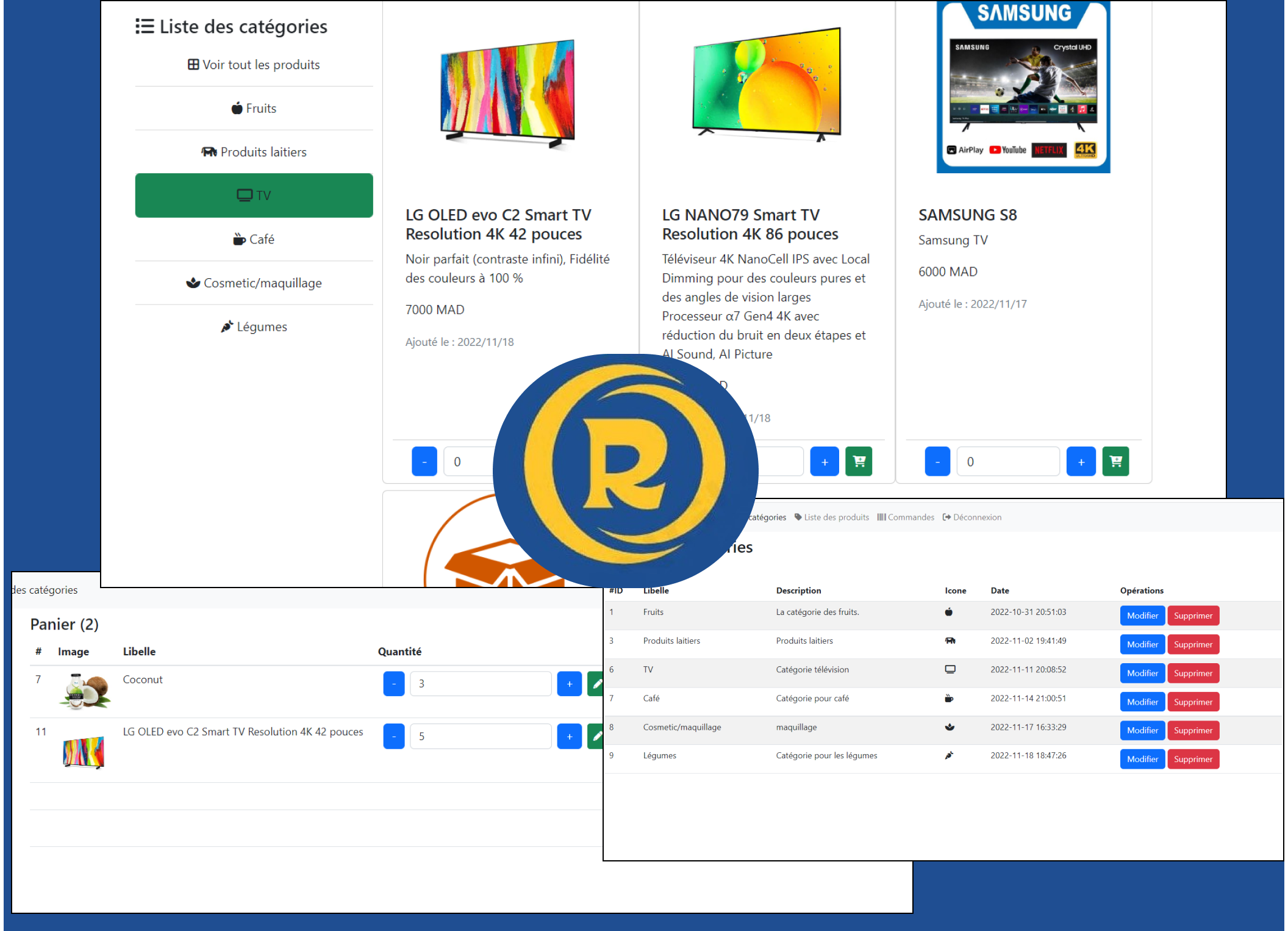The height and width of the screenshot is (931, 1288).
Task: Click the Description header in categories table
Action: 798,591
